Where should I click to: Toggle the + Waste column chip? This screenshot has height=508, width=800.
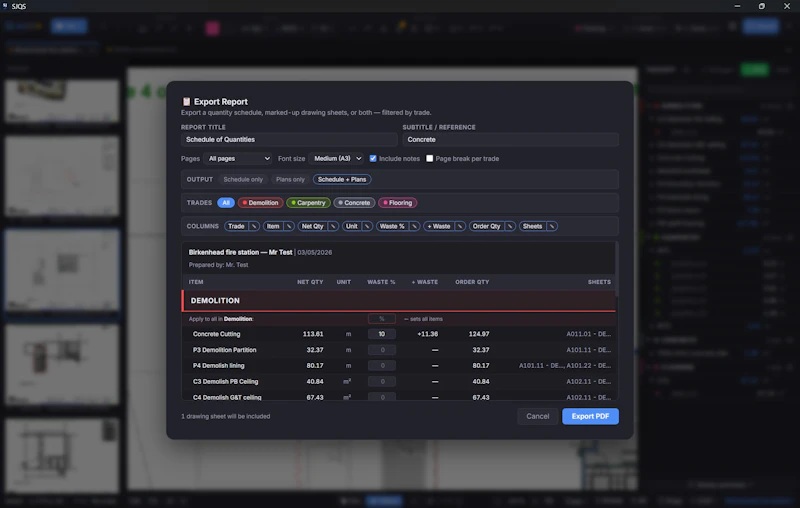(439, 226)
